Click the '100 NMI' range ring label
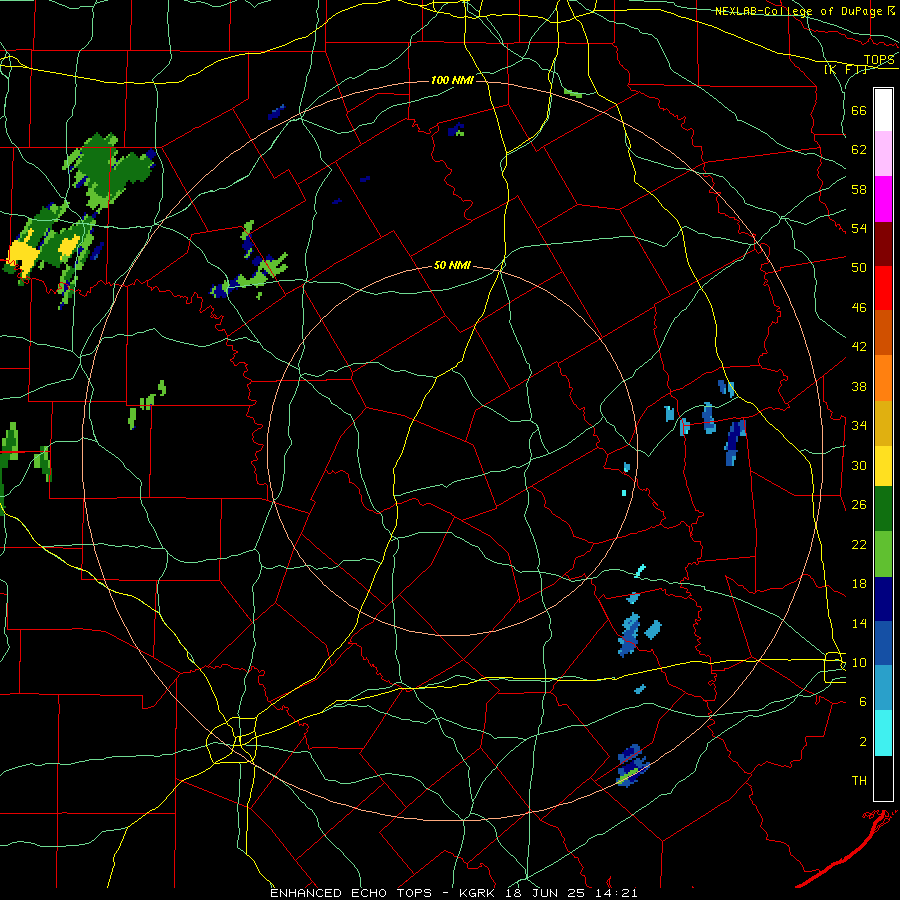This screenshot has height=900, width=900. (x=452, y=80)
